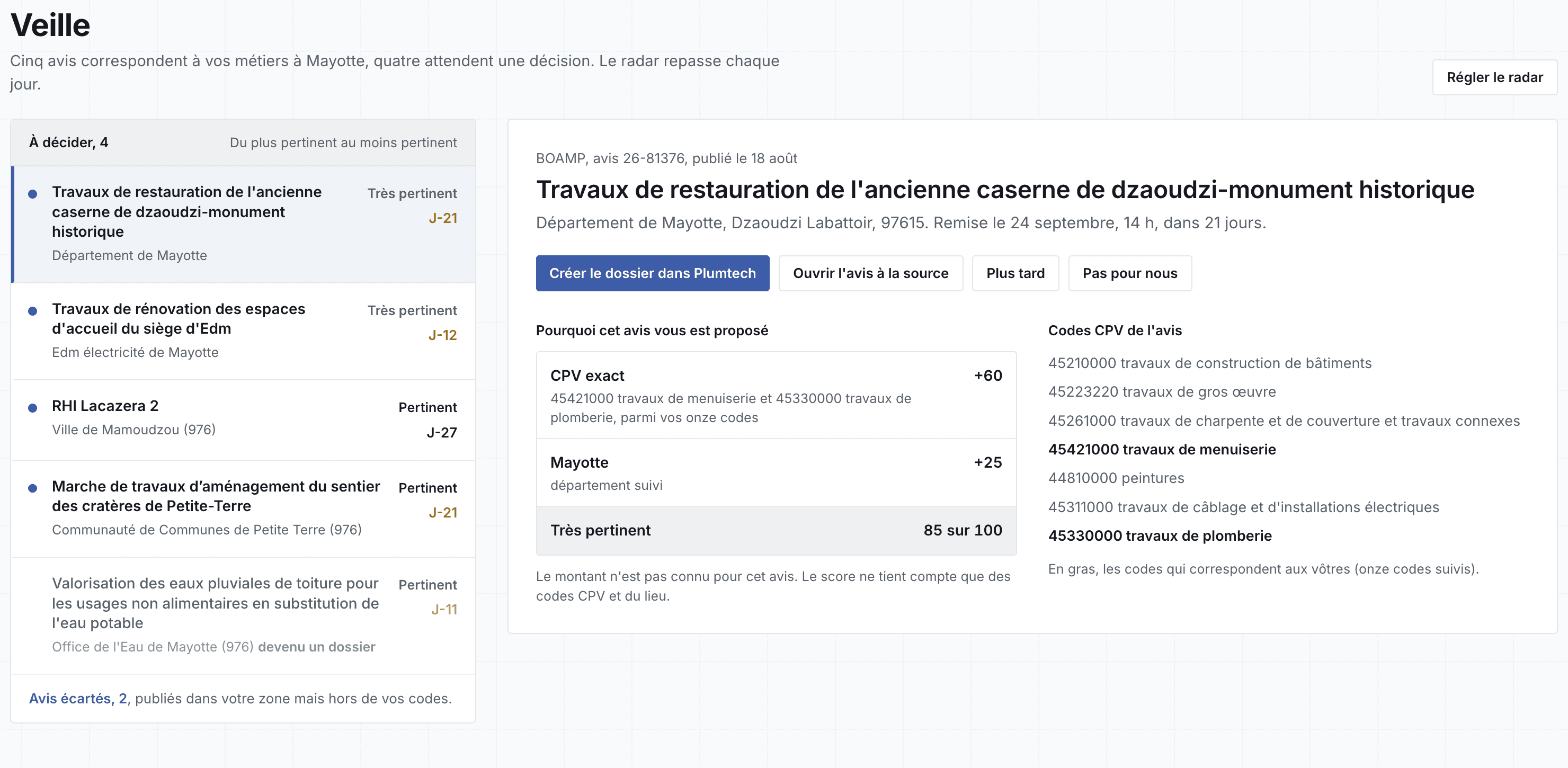Screen dimensions: 1568x768
Task: Open the RHI Lacazera 2 notice
Action: [x=244, y=419]
